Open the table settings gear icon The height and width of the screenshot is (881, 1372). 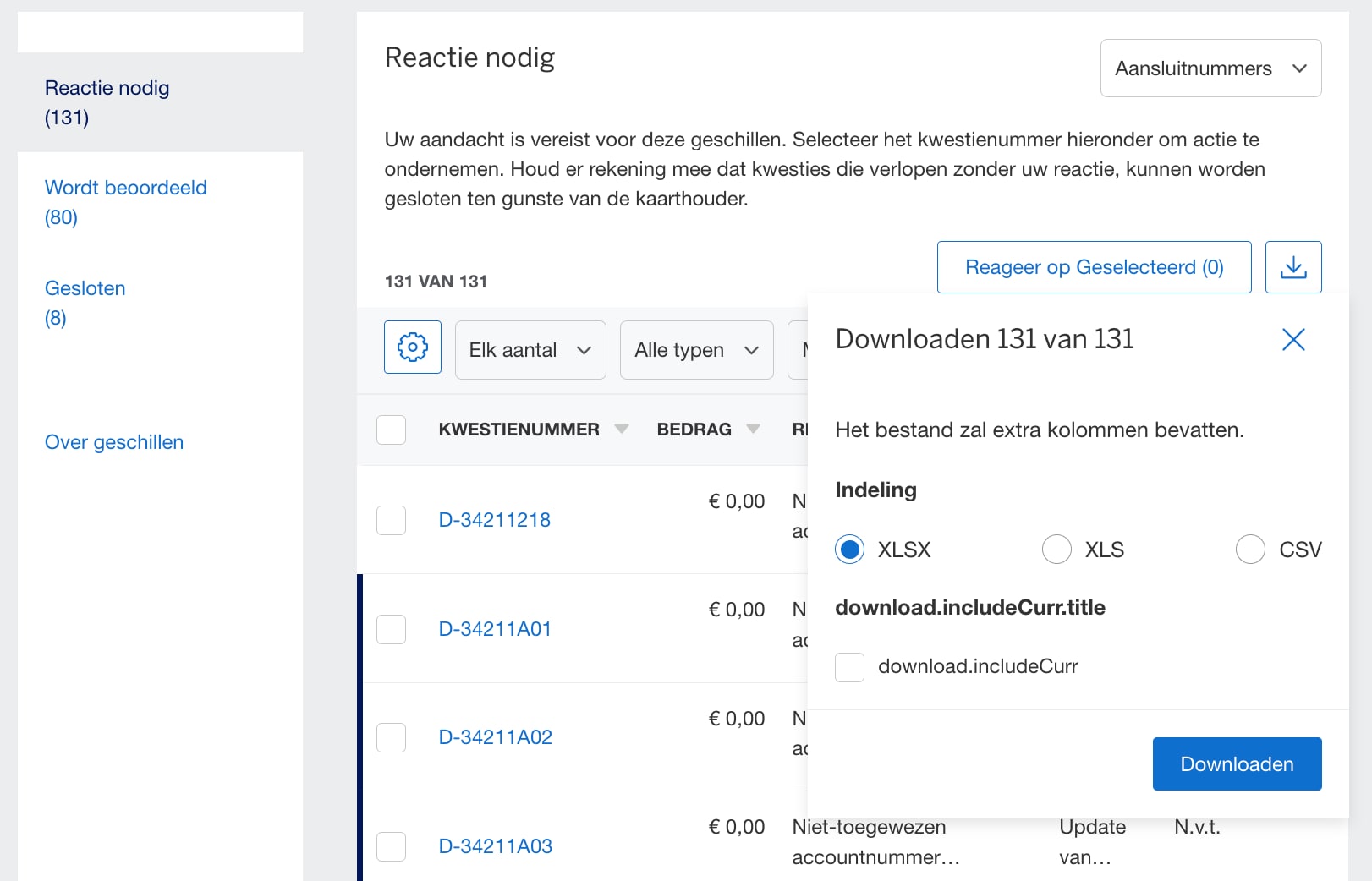click(412, 347)
